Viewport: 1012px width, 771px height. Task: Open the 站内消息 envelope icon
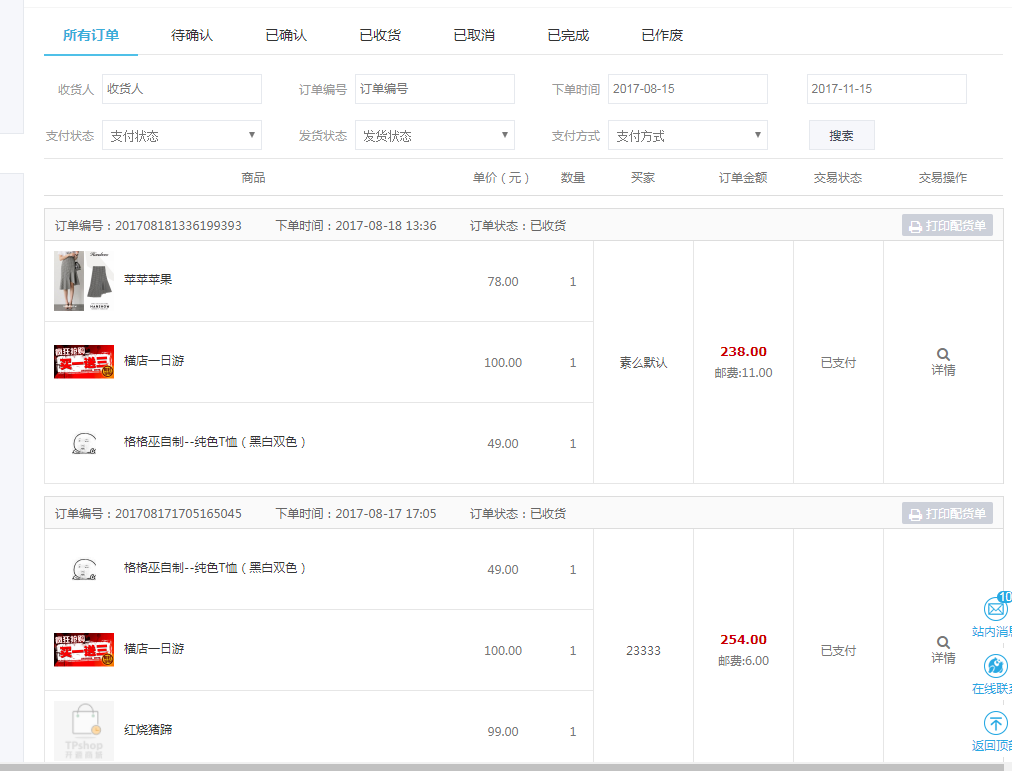(x=996, y=608)
